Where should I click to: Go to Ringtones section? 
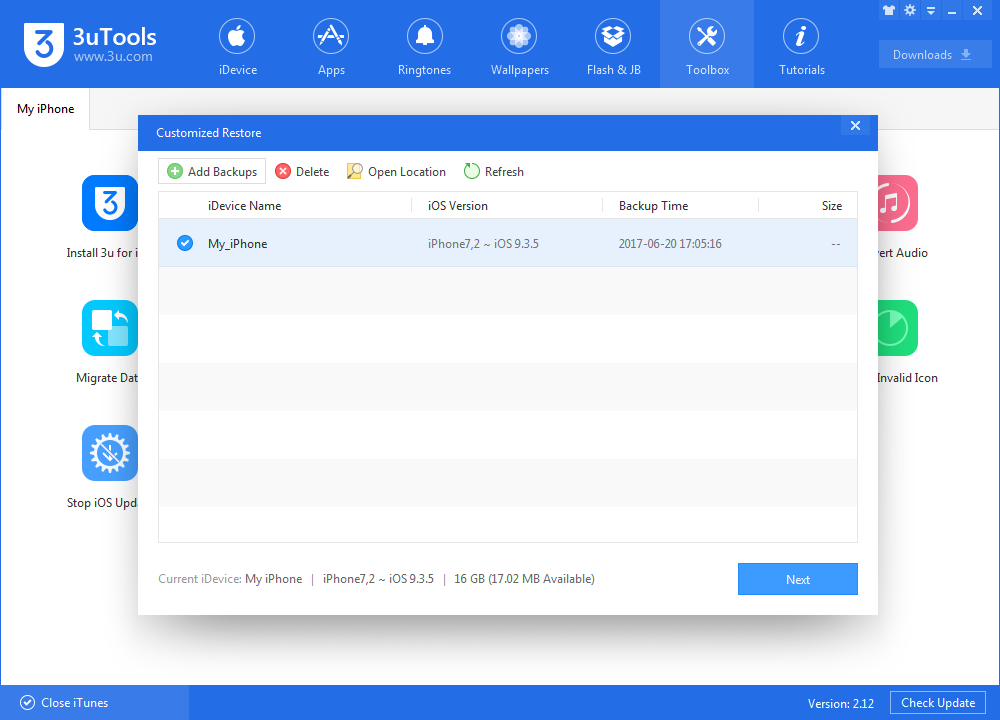pyautogui.click(x=424, y=48)
